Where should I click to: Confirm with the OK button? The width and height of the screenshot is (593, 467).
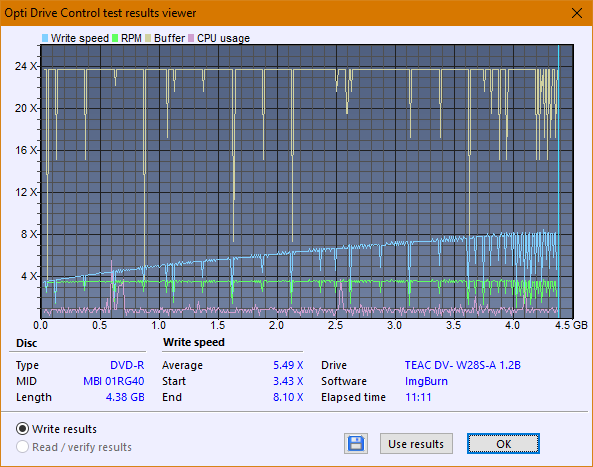coord(503,444)
